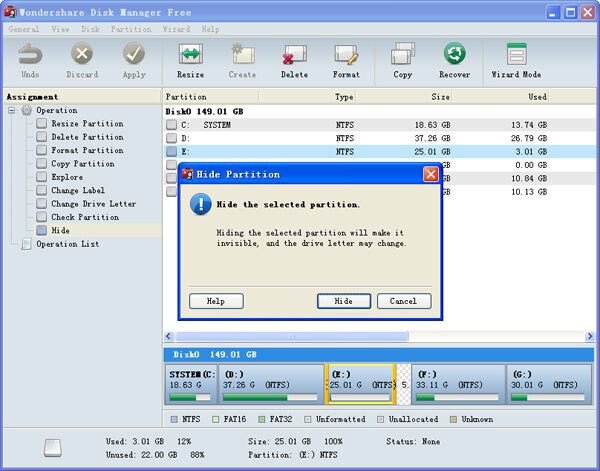
Task: Click the Disk0 149.01 GB blue map header
Action: 379,355
